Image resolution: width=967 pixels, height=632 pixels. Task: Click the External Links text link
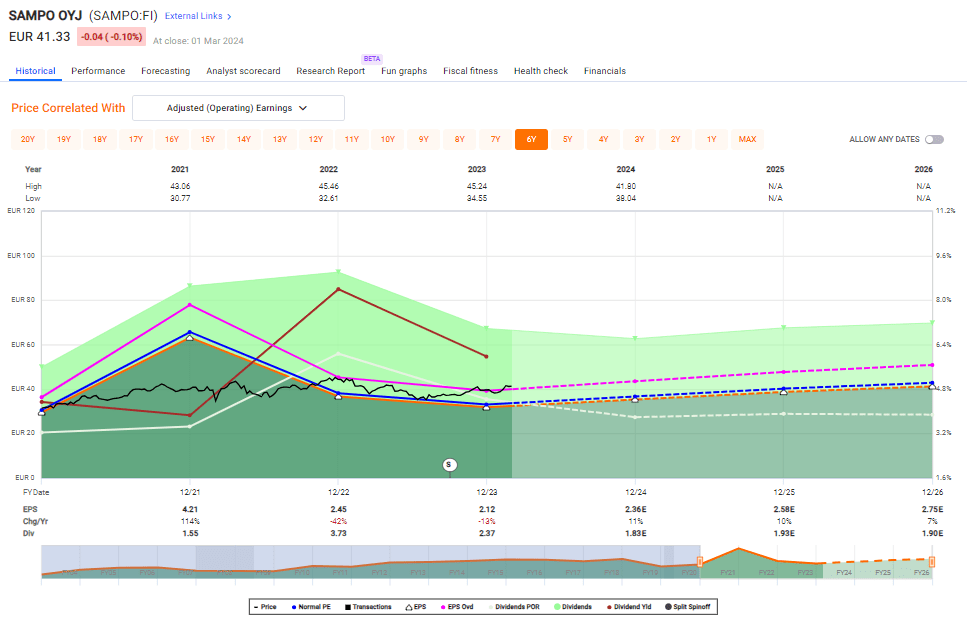pyautogui.click(x=196, y=16)
